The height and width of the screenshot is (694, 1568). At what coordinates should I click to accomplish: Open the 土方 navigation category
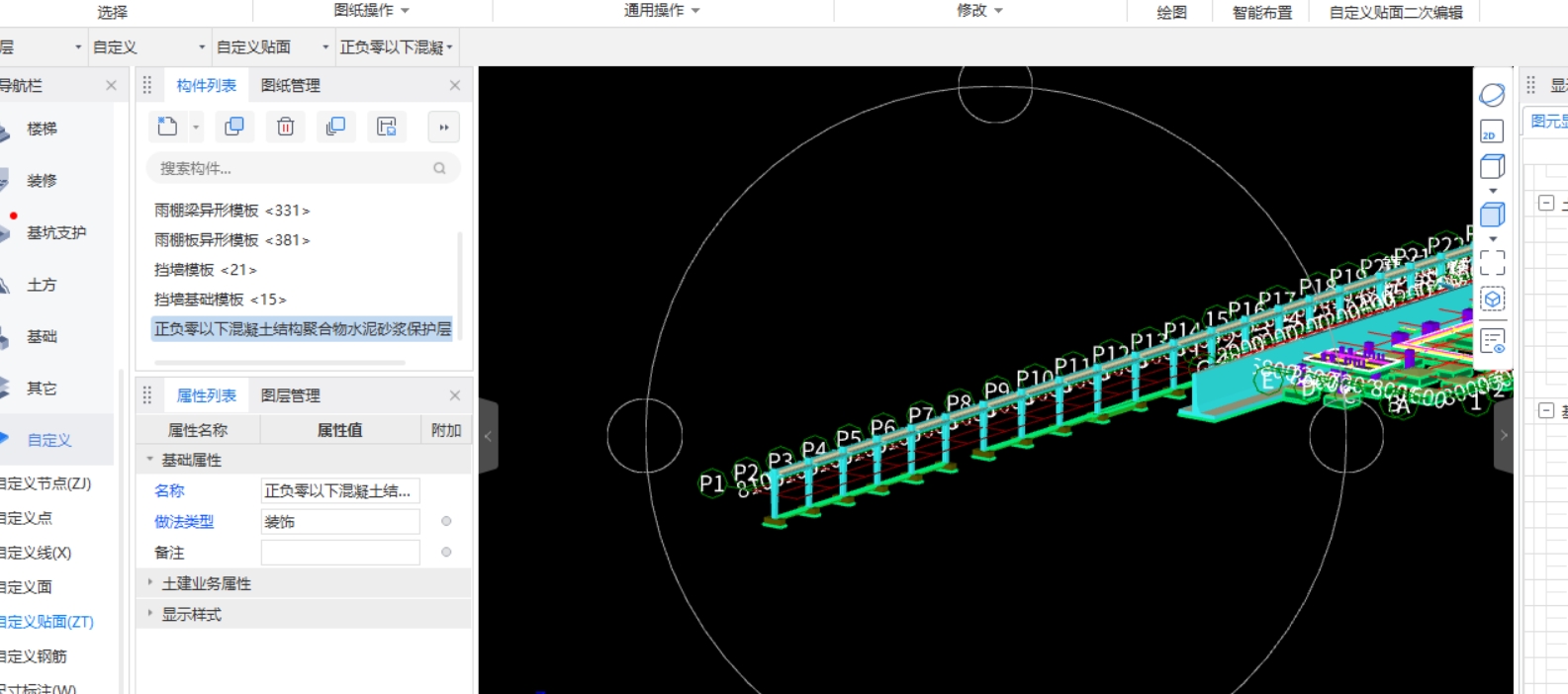(42, 285)
